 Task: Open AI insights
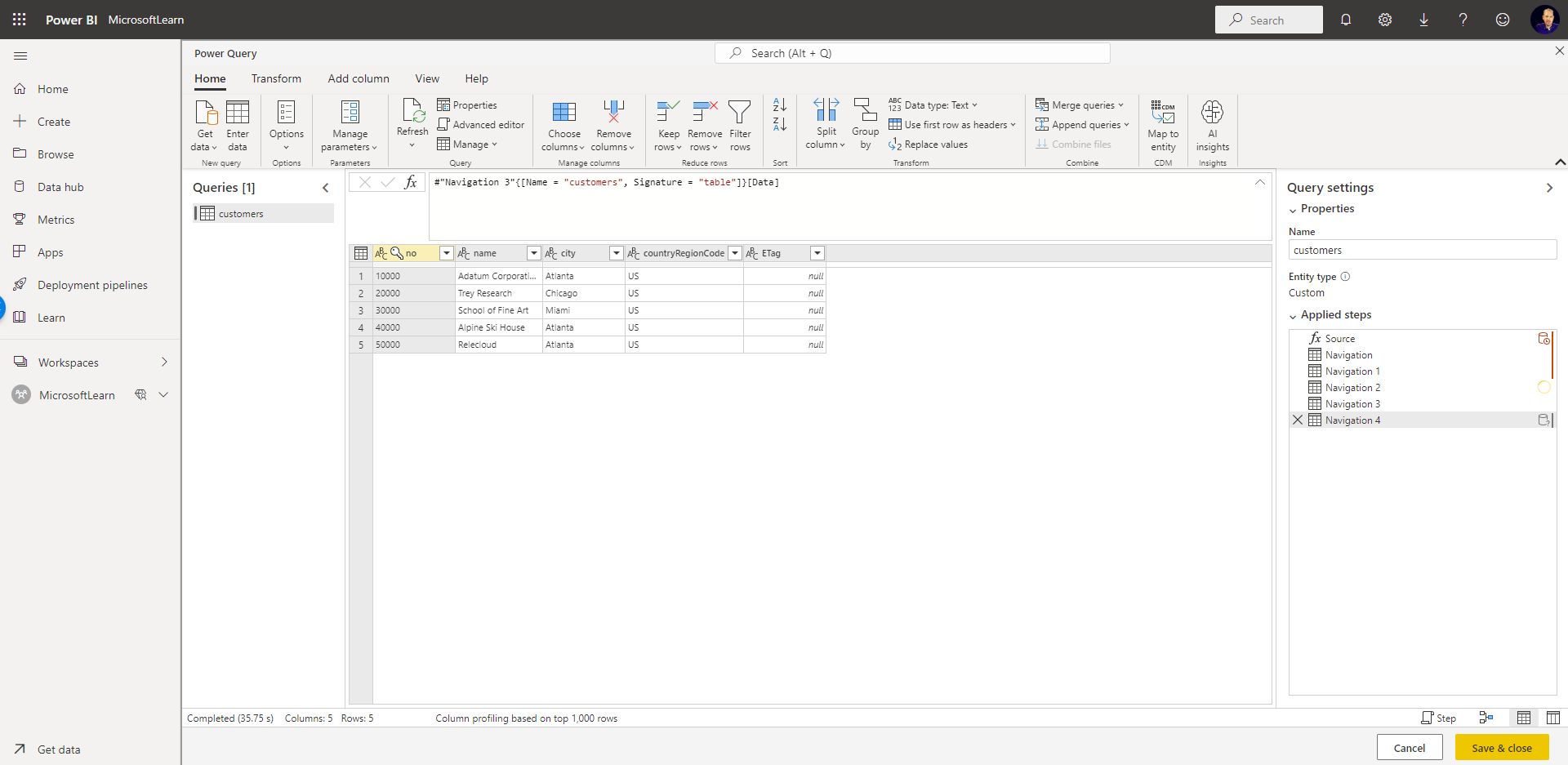[1213, 125]
